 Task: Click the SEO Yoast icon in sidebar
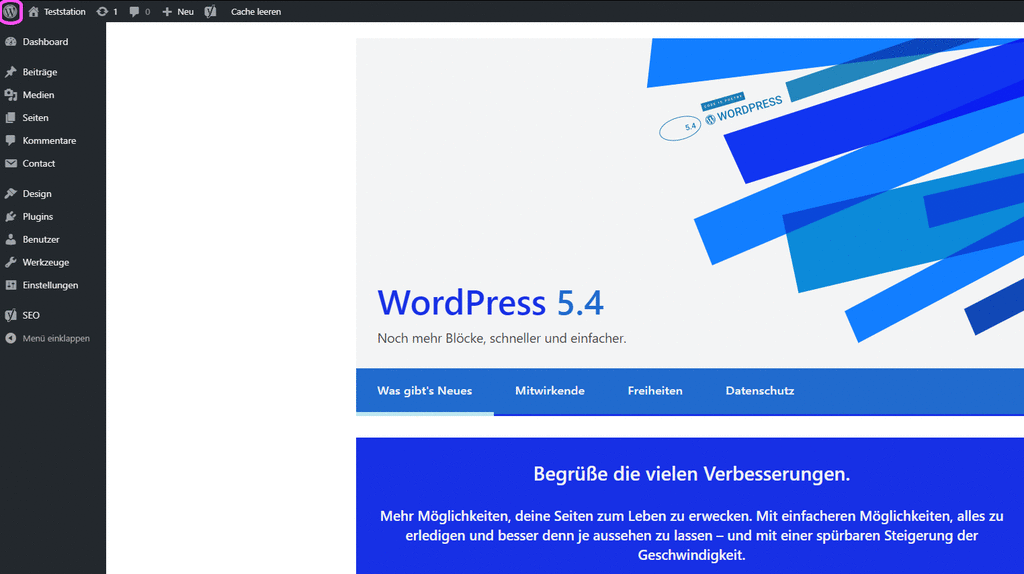tap(10, 315)
